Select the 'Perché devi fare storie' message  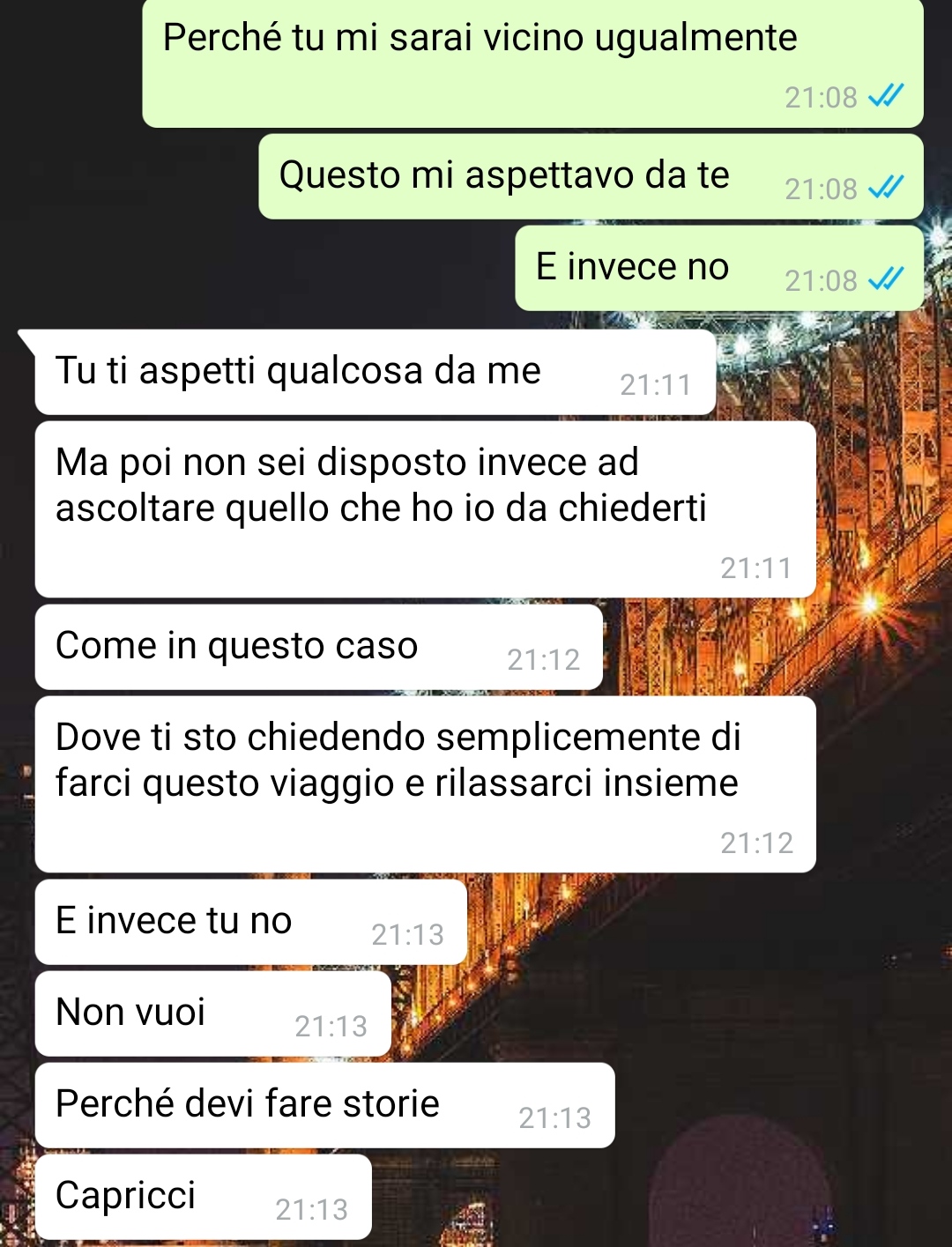pos(324,1105)
